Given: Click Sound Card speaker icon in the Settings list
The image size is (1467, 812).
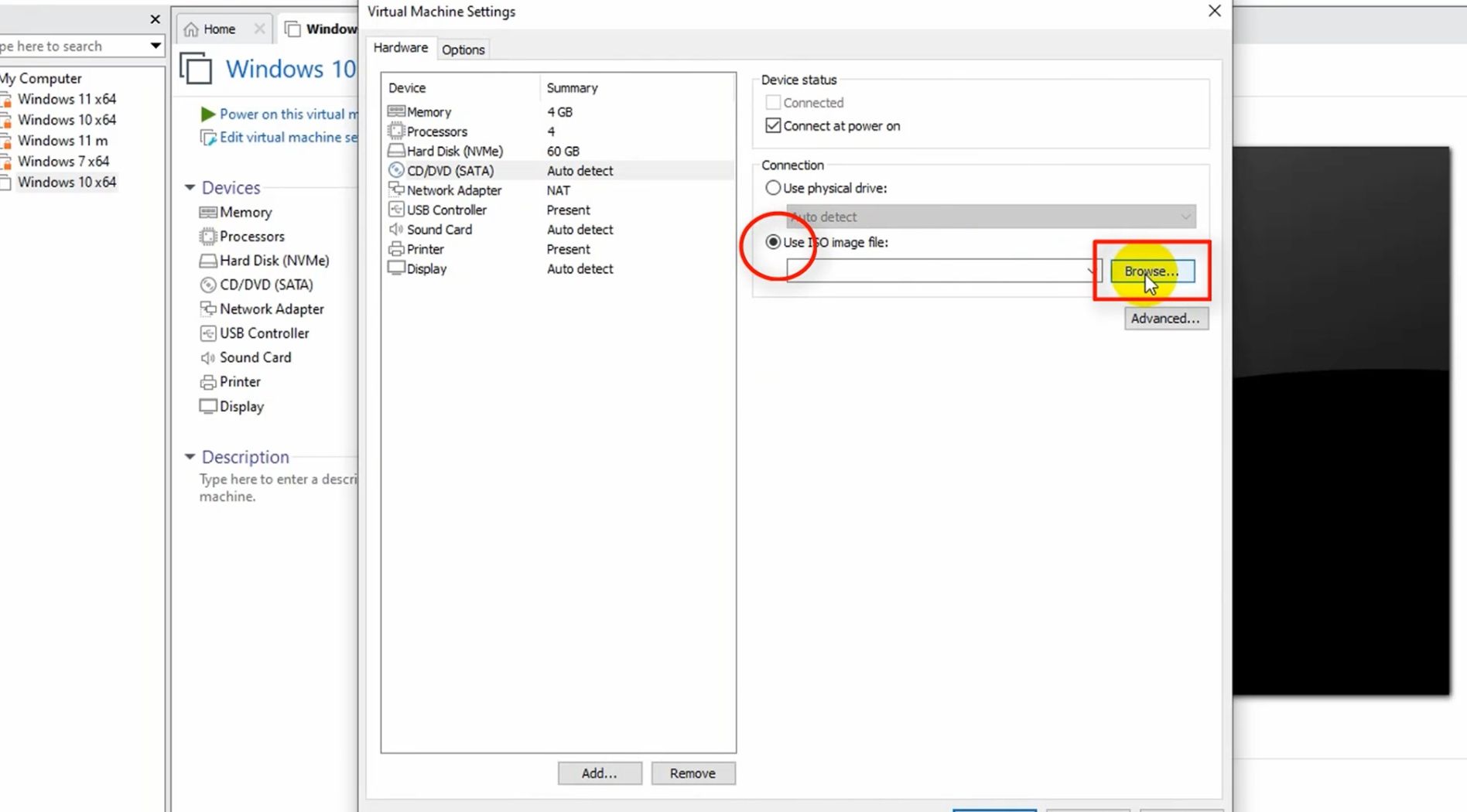Looking at the screenshot, I should (x=396, y=229).
